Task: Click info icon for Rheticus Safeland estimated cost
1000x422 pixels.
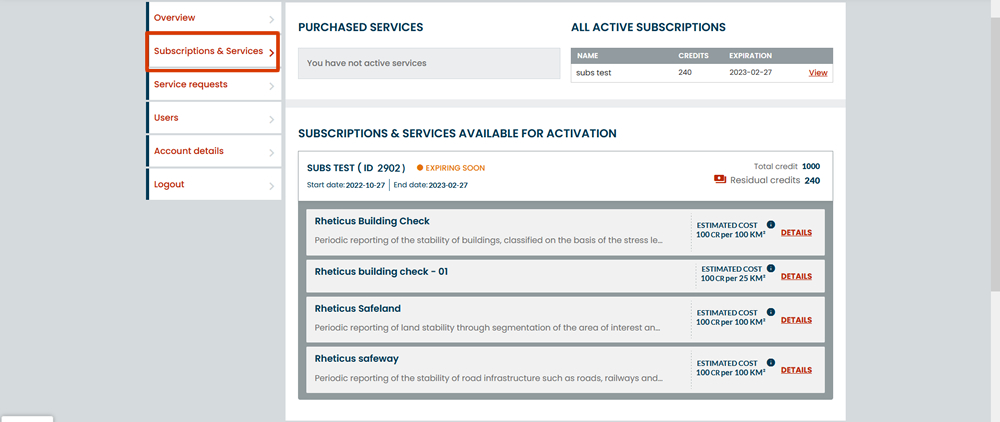Action: (770, 312)
